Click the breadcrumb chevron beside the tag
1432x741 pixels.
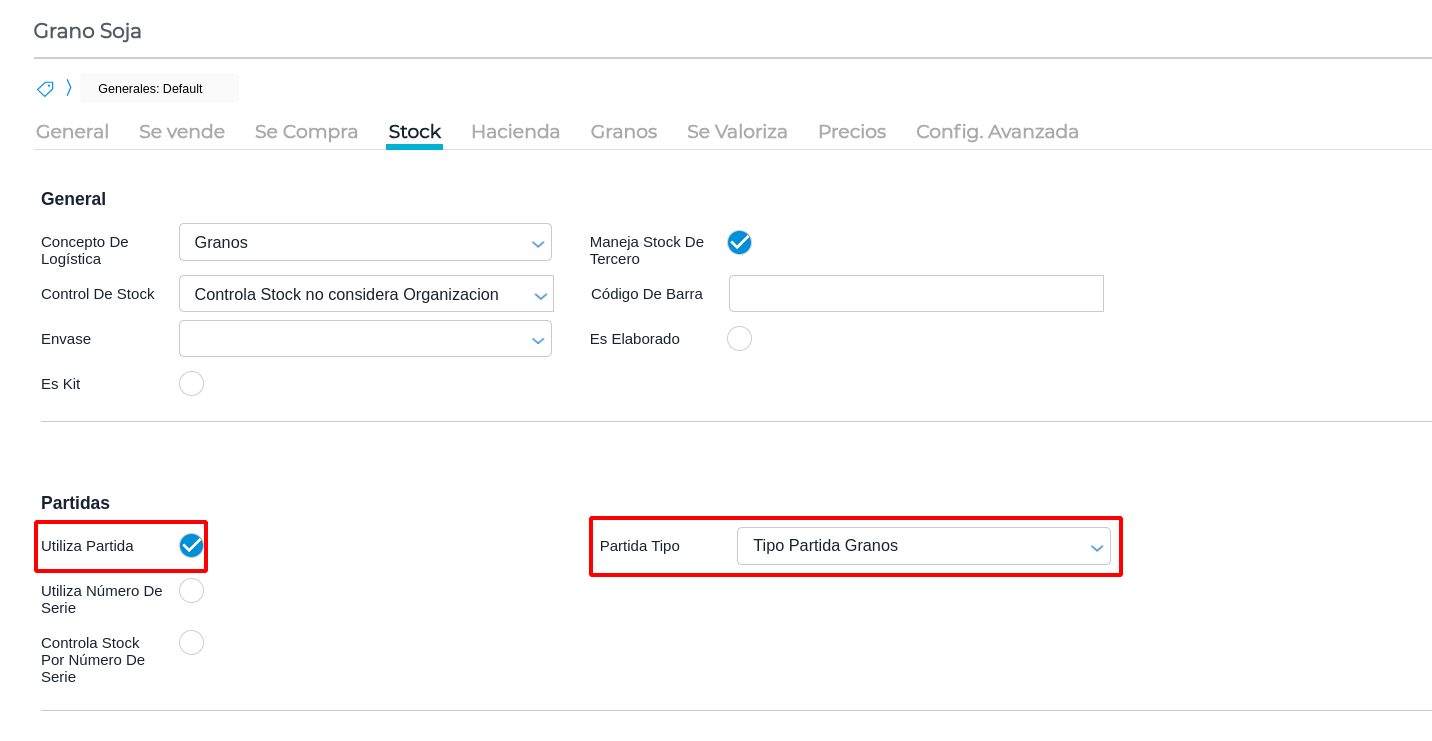pyautogui.click(x=69, y=88)
